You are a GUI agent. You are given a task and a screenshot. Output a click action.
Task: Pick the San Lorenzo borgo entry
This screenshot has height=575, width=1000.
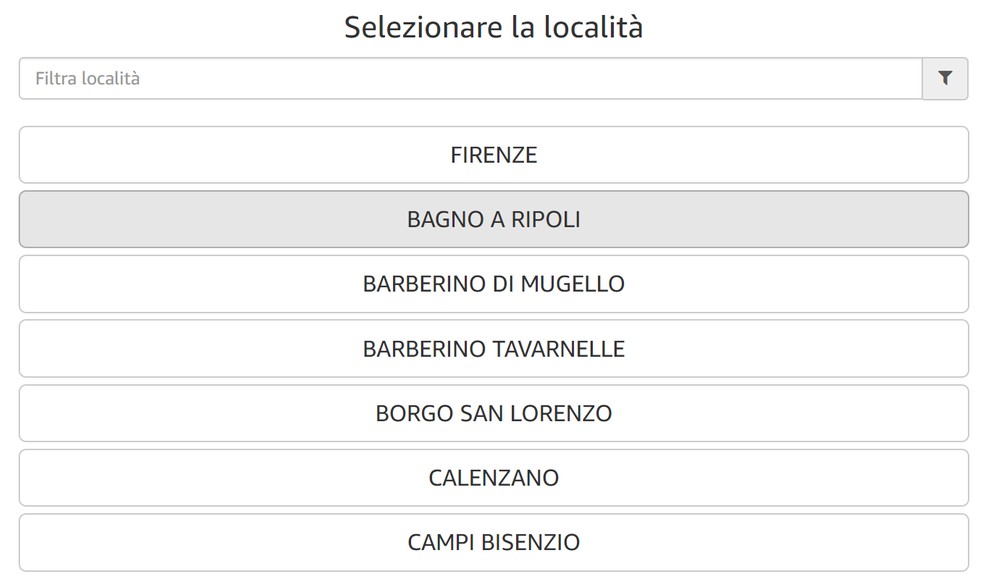494,413
